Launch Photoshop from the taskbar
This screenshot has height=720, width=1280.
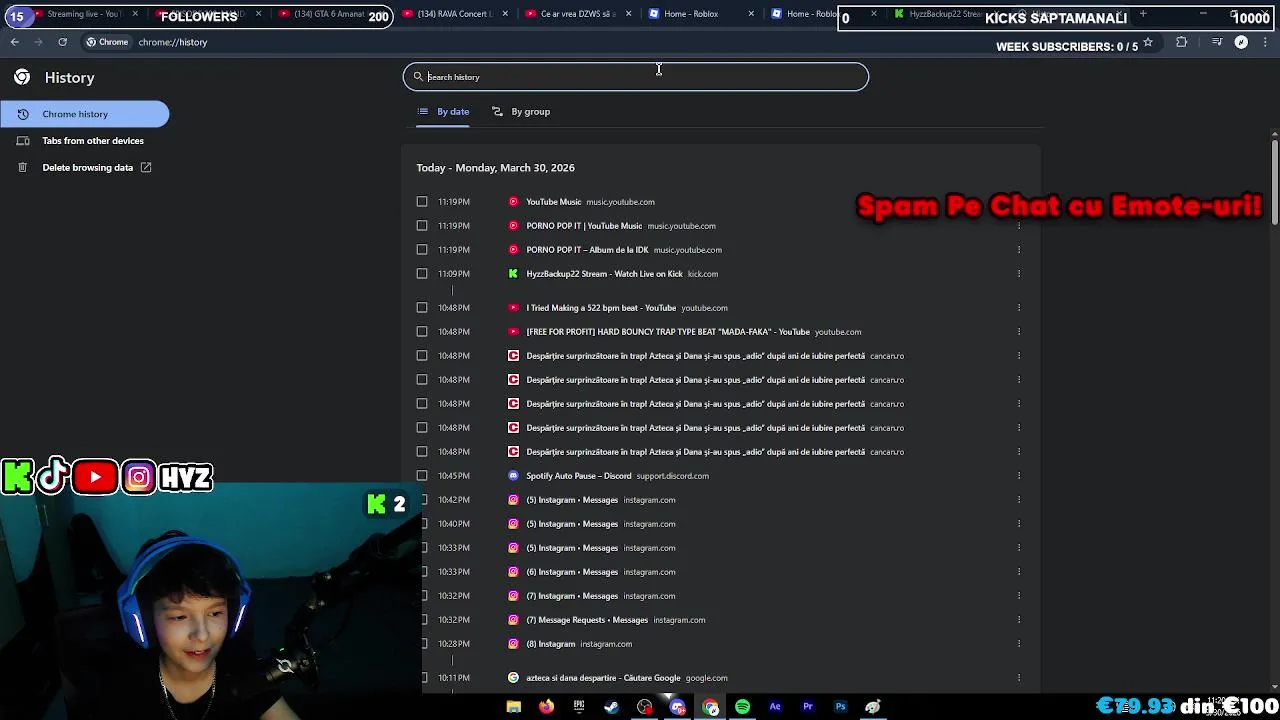(x=840, y=707)
